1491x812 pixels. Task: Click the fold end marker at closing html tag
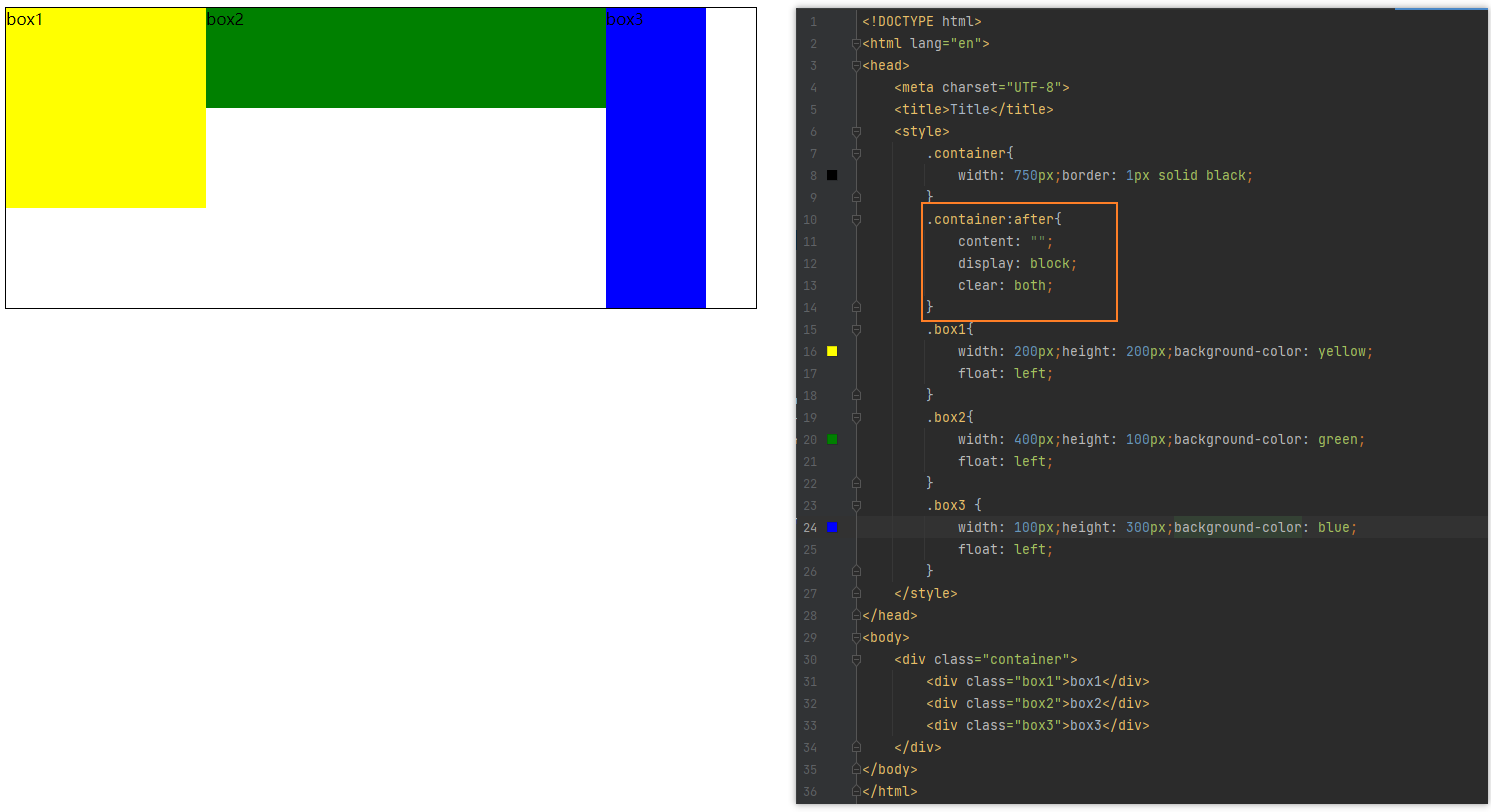[856, 791]
